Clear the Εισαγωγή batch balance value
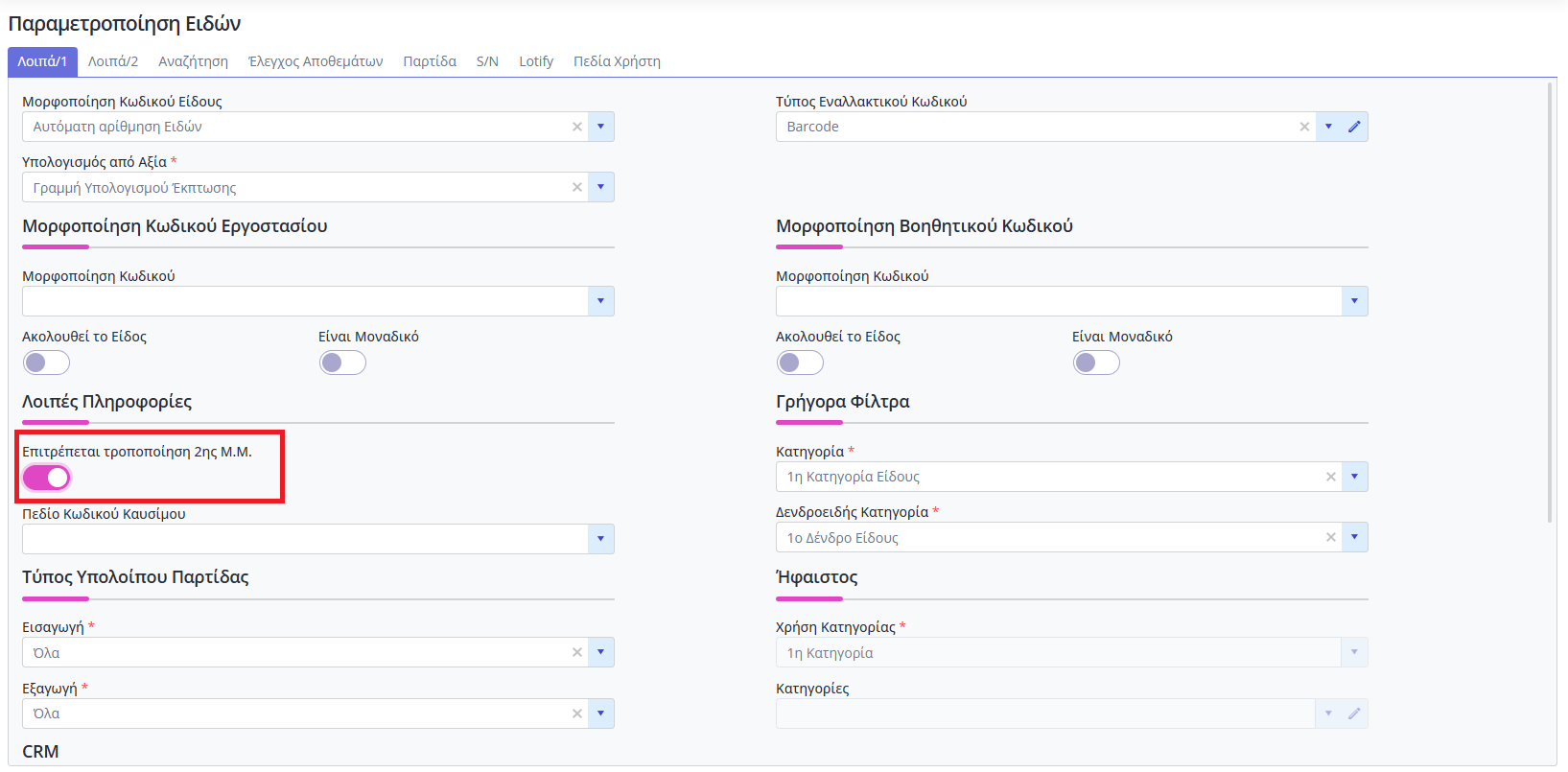This screenshot has width=1568, height=772. click(576, 652)
